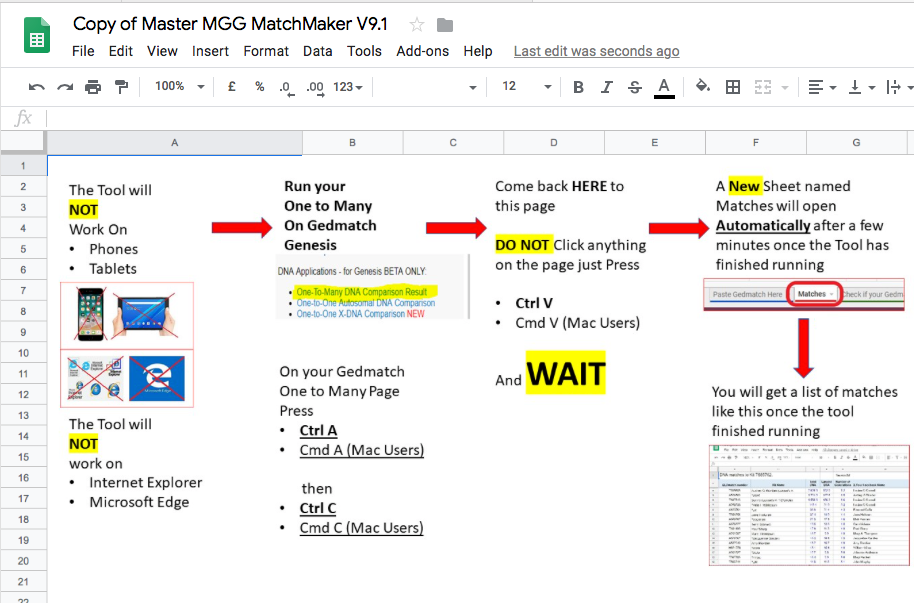Click the crossed-out phone and tablet image

tap(127, 315)
